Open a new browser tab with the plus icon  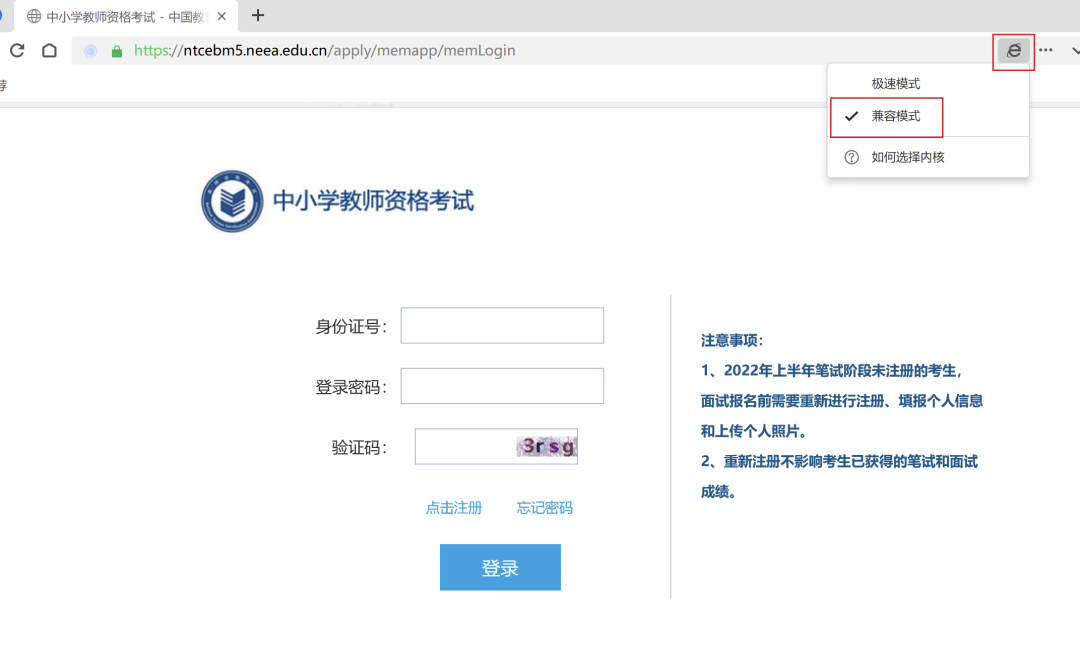[258, 15]
